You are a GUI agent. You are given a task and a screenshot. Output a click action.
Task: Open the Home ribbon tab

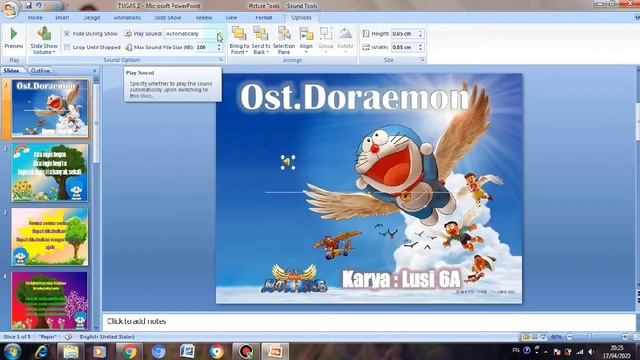(x=35, y=18)
